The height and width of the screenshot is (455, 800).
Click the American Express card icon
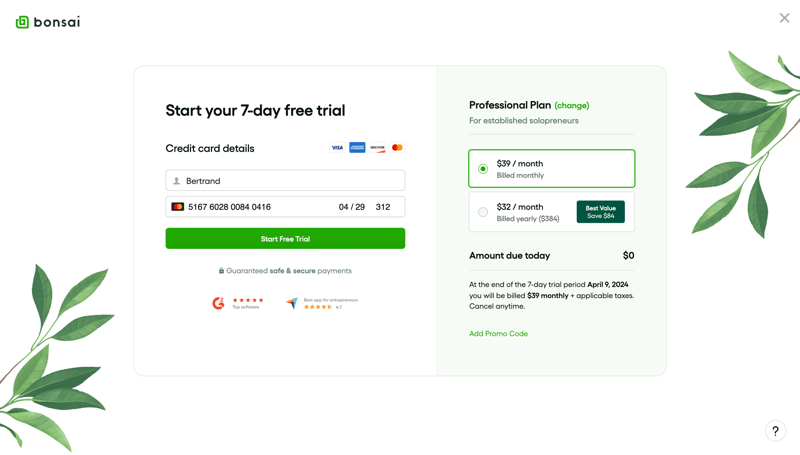point(357,148)
